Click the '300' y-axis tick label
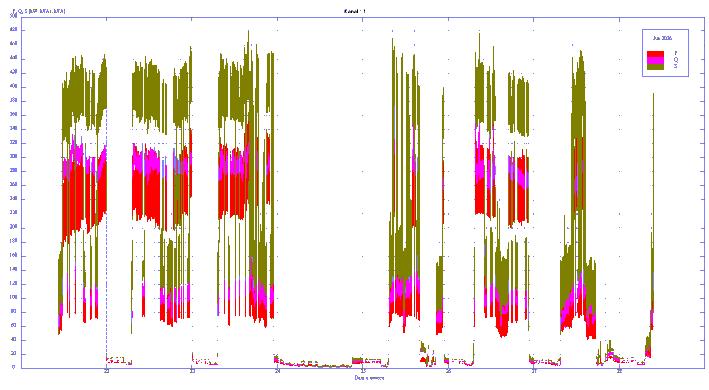Viewport: 709px width, 390px height. pos(14,157)
